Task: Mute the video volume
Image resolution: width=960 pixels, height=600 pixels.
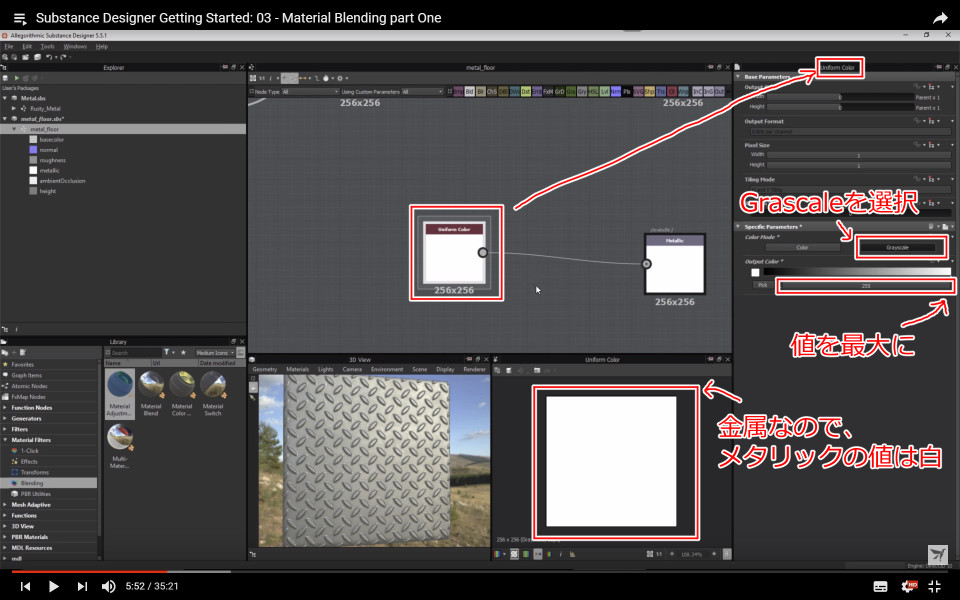Action: (108, 587)
